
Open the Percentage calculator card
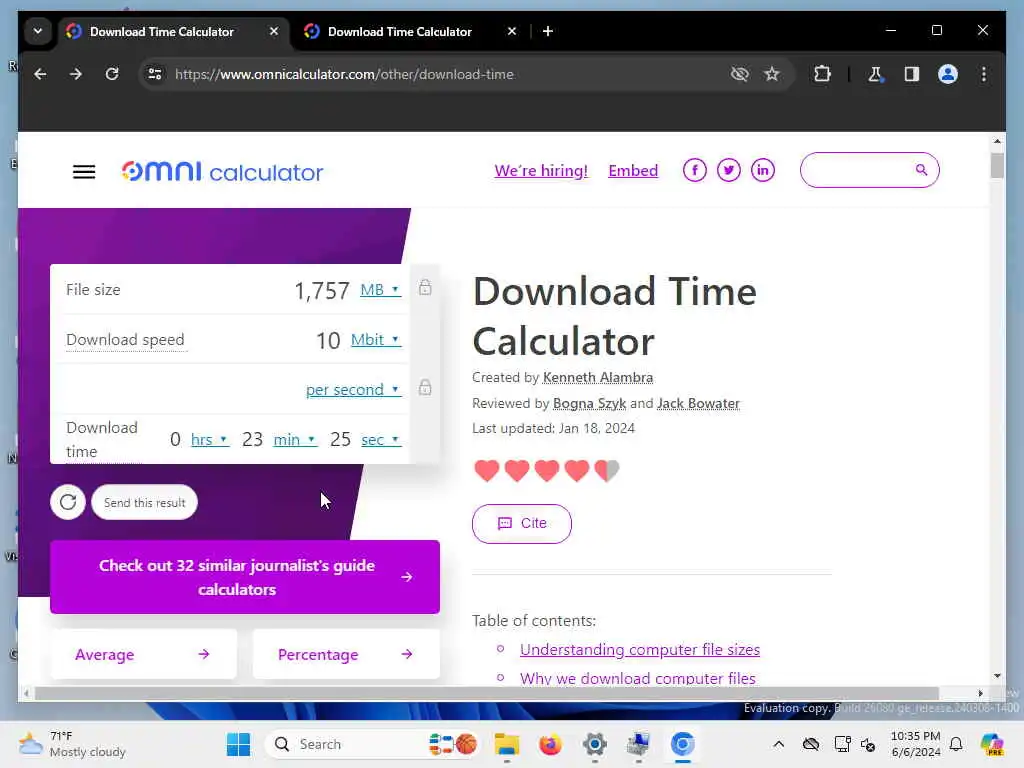pyautogui.click(x=346, y=654)
